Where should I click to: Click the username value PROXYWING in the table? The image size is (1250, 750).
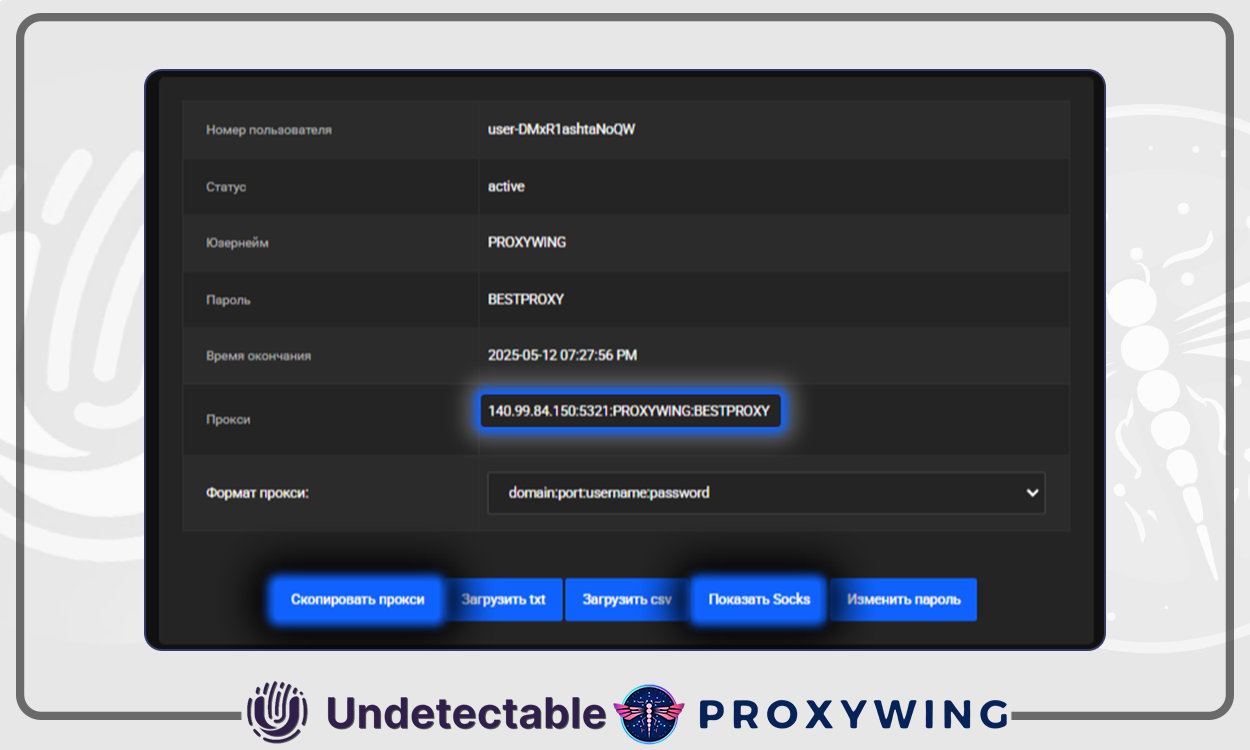(526, 242)
